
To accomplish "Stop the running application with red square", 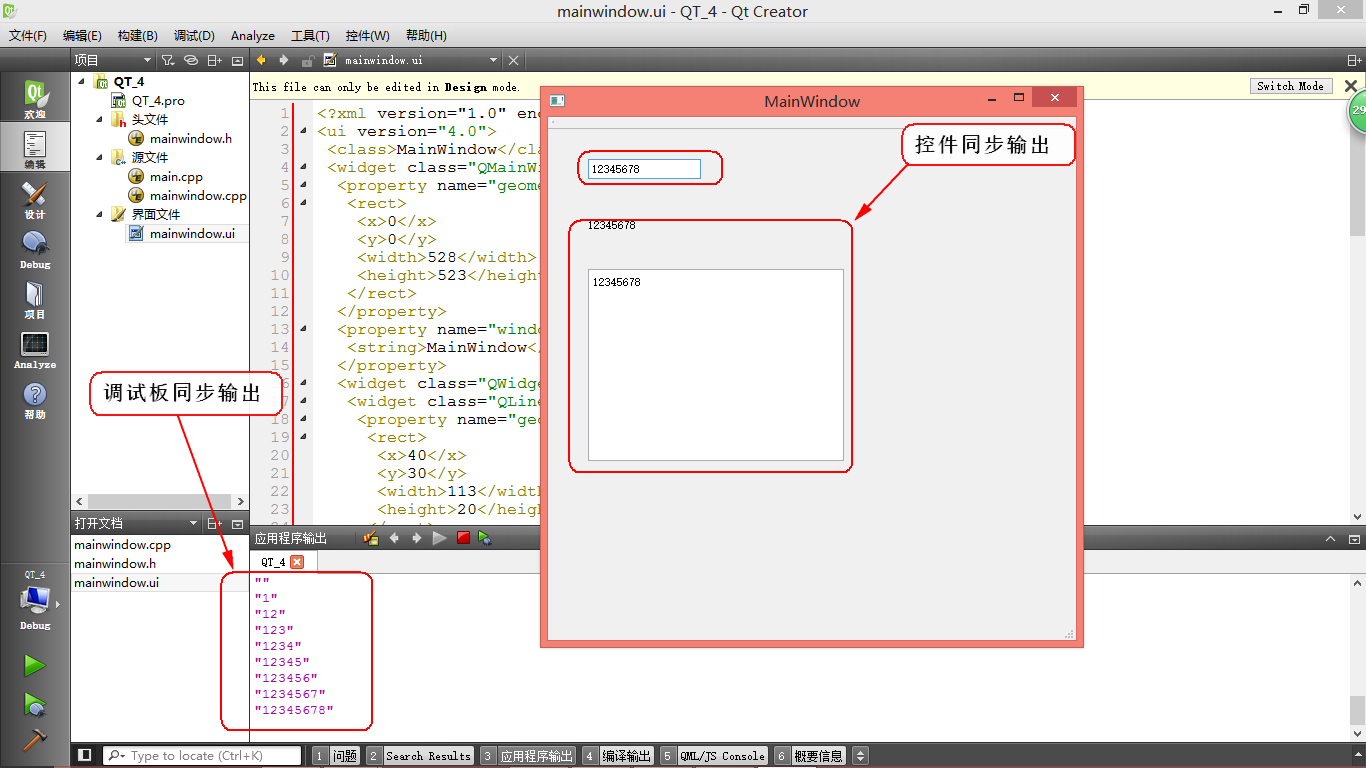I will [x=463, y=538].
